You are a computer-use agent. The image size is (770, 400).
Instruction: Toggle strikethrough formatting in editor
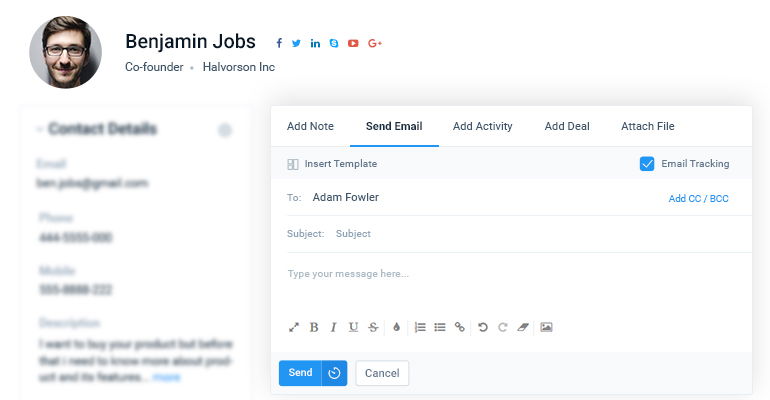pos(373,327)
